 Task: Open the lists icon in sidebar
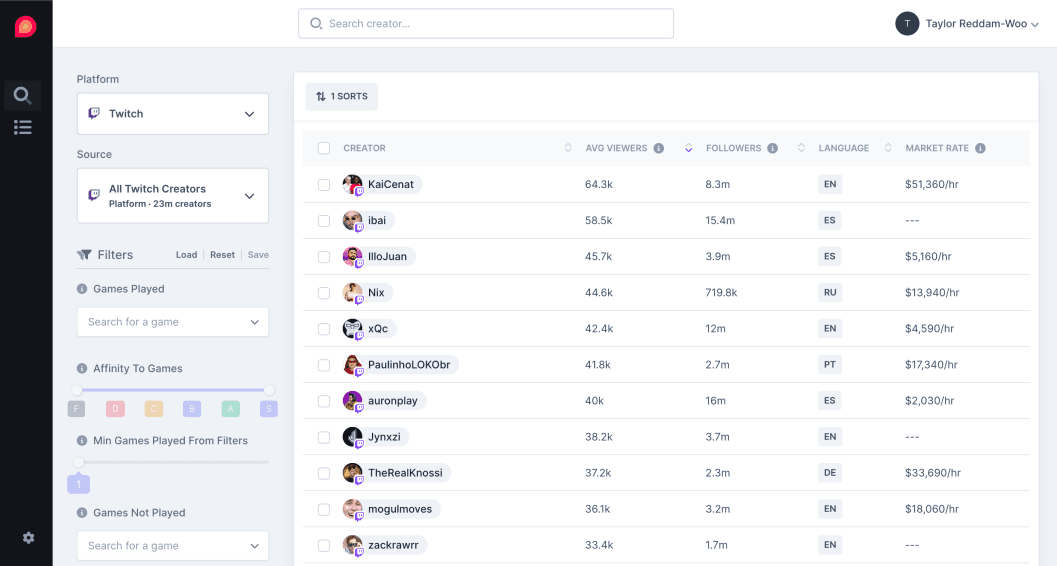22,127
